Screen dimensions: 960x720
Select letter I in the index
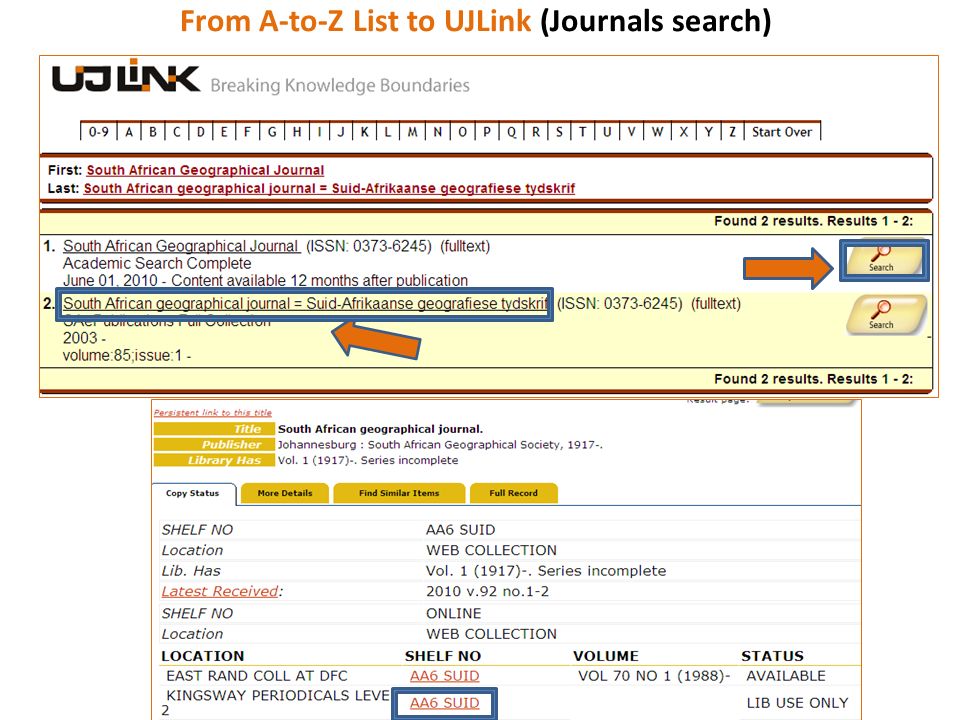pos(319,132)
